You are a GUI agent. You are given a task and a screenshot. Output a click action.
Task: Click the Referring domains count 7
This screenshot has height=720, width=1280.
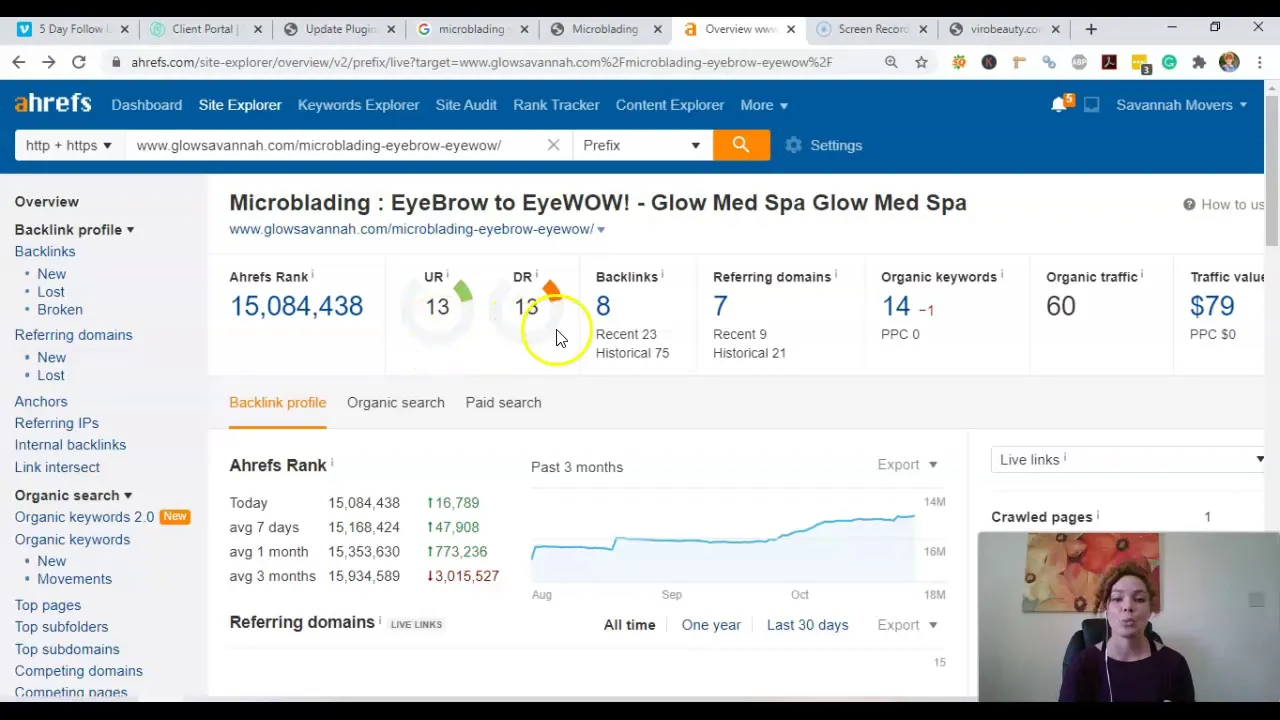click(x=720, y=306)
